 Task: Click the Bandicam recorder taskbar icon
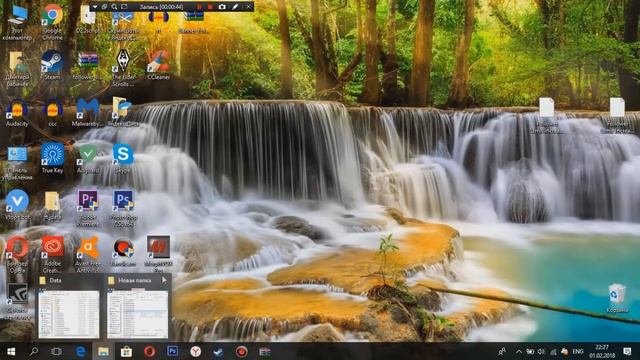(x=241, y=351)
